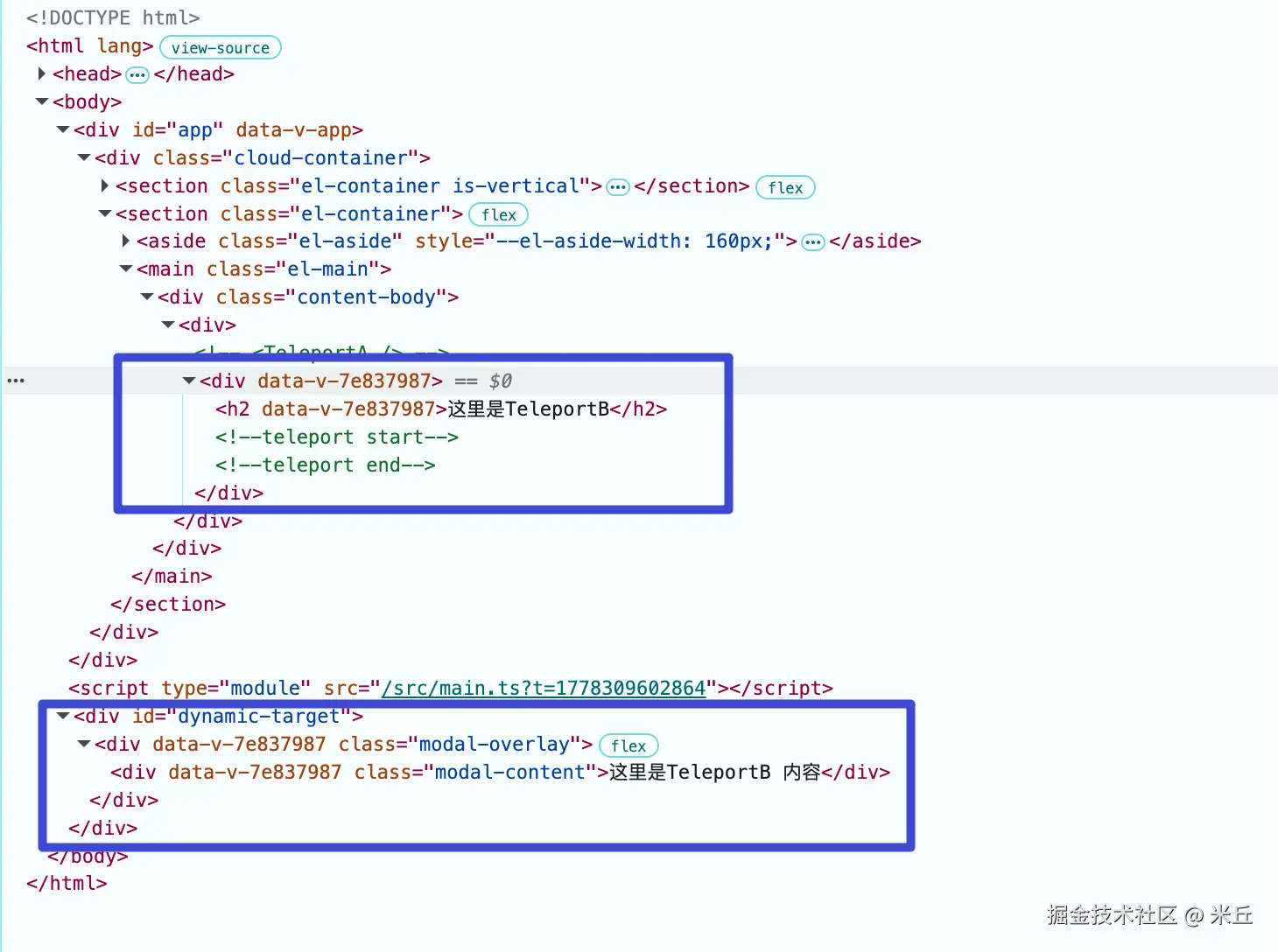Select the teleport end comment line
1278x952 pixels.
pyautogui.click(x=326, y=465)
